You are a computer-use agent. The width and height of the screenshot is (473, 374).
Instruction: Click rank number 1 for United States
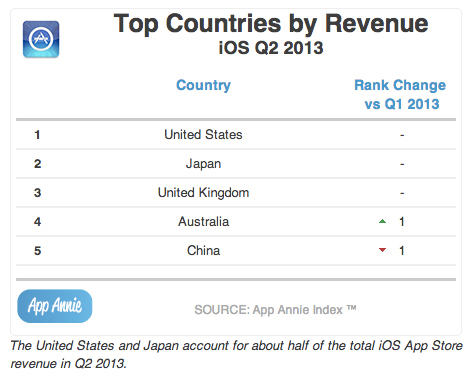(37, 135)
